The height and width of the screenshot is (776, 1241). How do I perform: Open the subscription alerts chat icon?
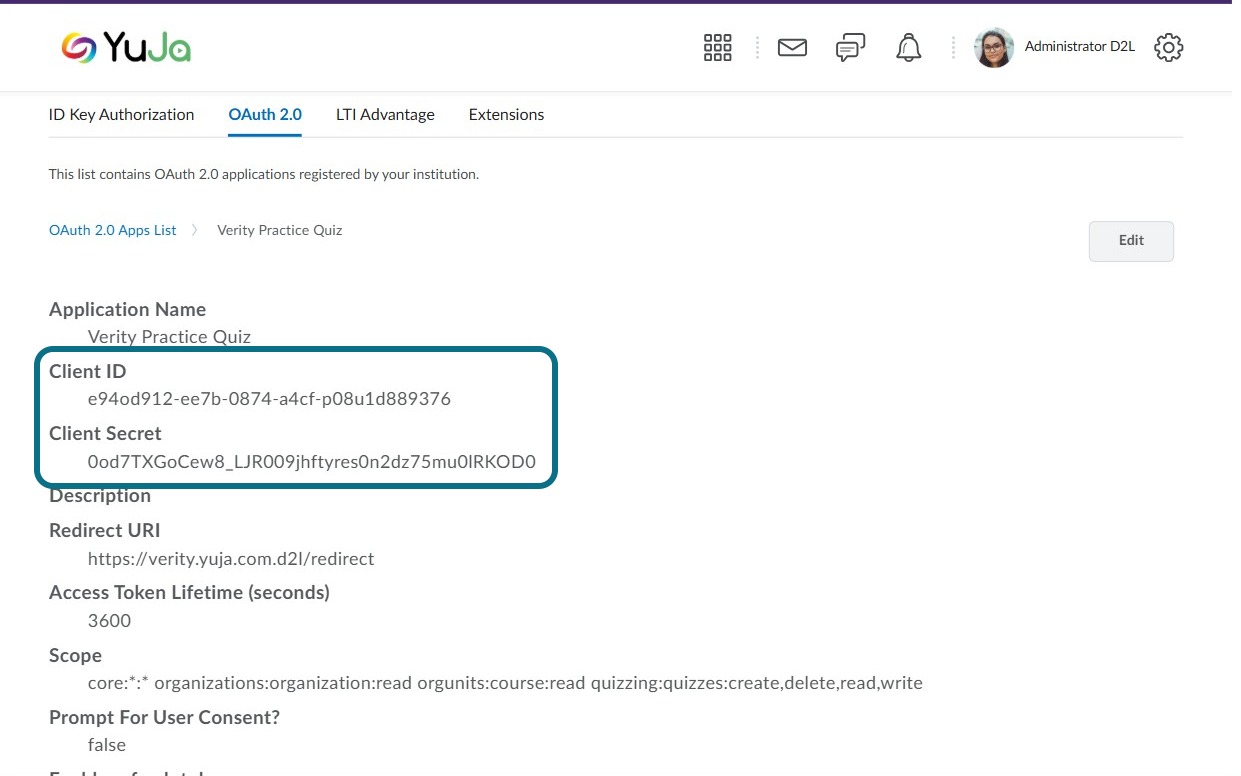[x=850, y=47]
